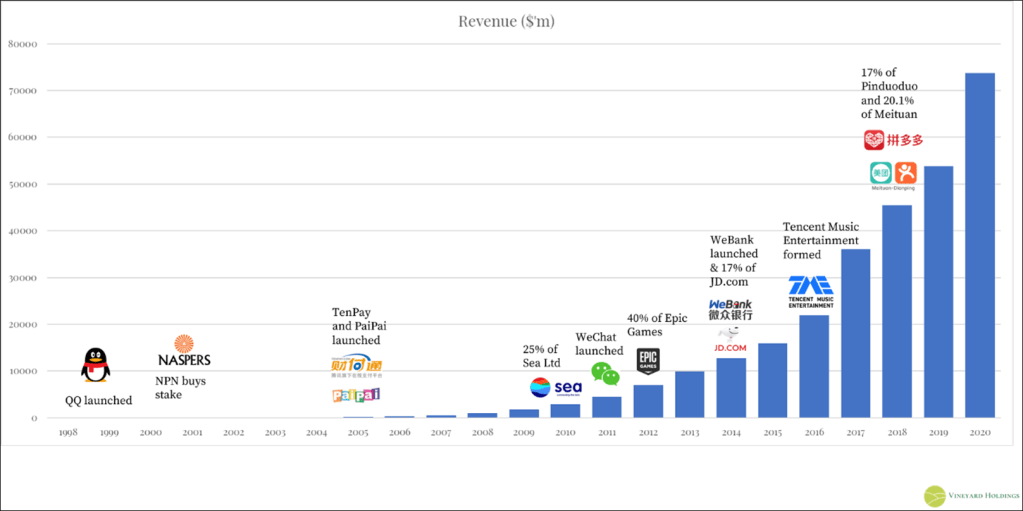Select the 80000 y-axis label
1023x511 pixels.
click(23, 44)
